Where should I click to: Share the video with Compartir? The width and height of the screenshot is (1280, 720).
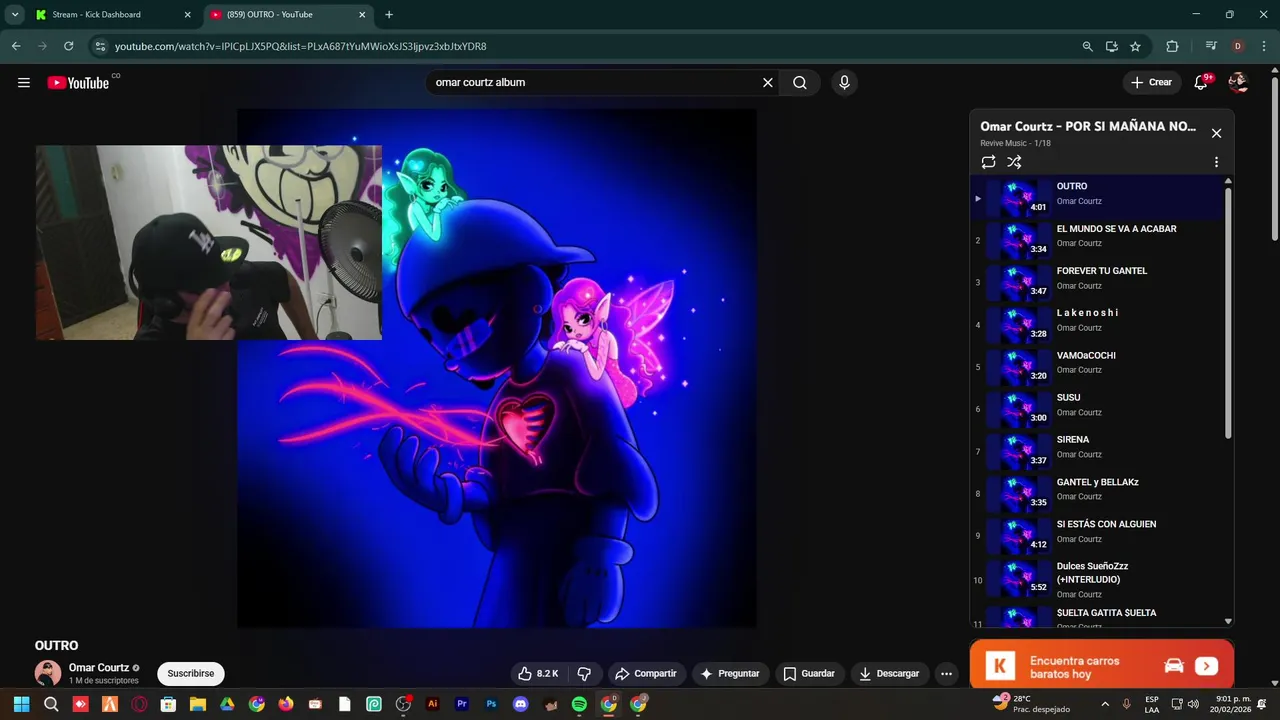click(x=646, y=674)
